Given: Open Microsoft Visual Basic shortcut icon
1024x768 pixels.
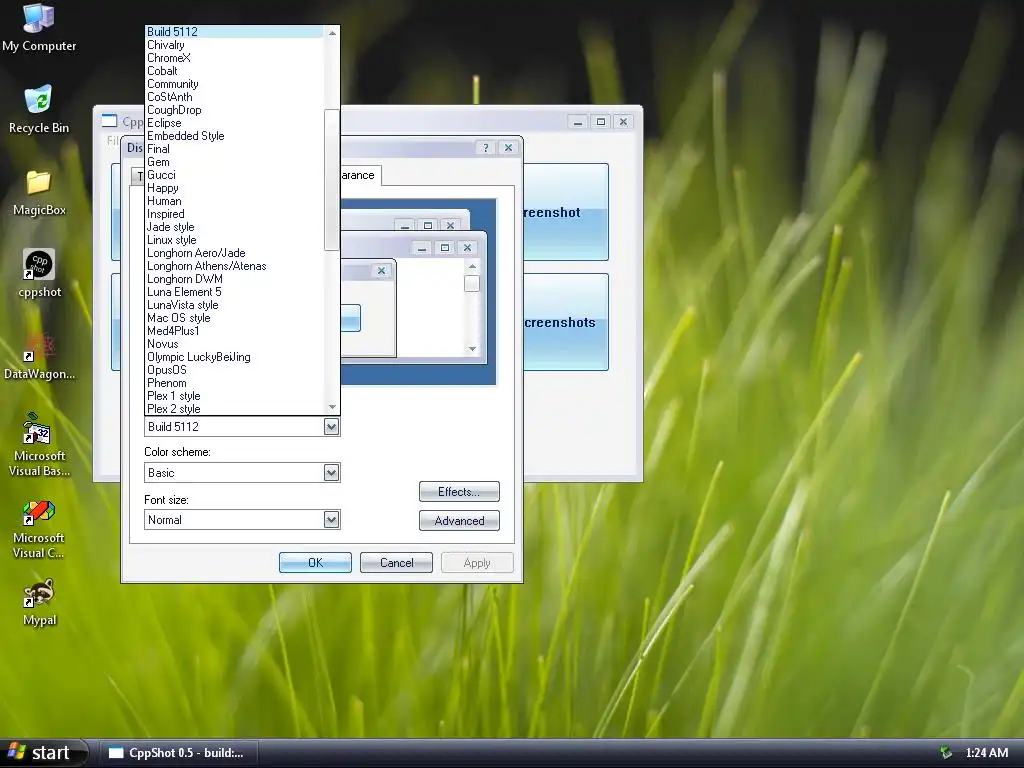Looking at the screenshot, I should 39,444.
